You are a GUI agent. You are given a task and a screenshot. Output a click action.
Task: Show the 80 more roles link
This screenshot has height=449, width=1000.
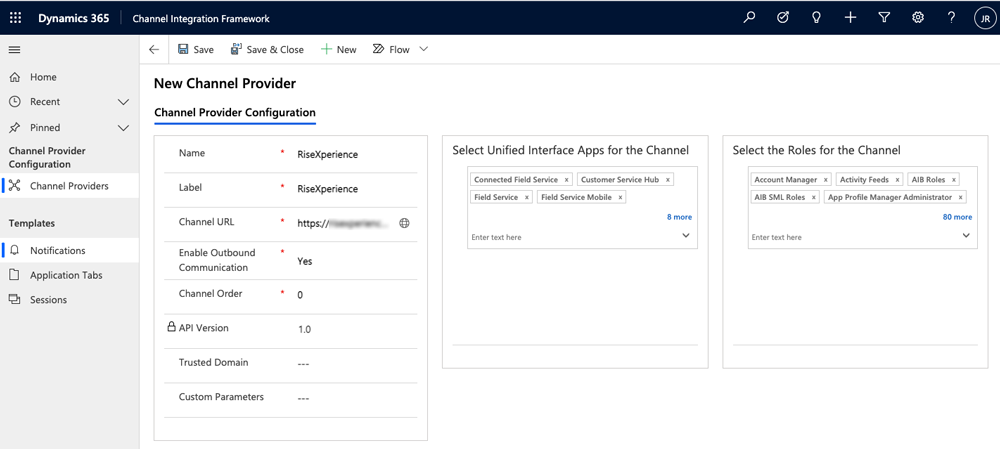click(957, 217)
